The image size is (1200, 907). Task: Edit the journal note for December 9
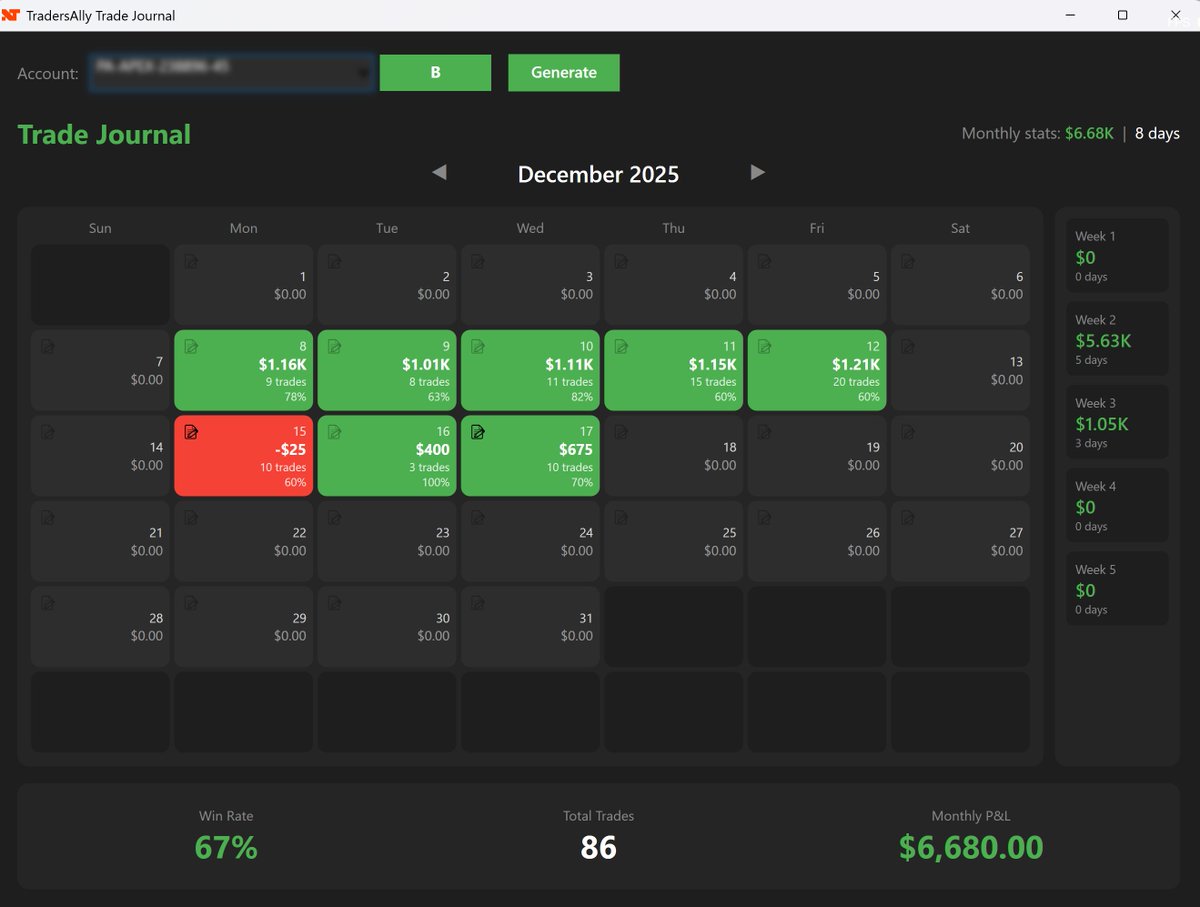point(335,347)
